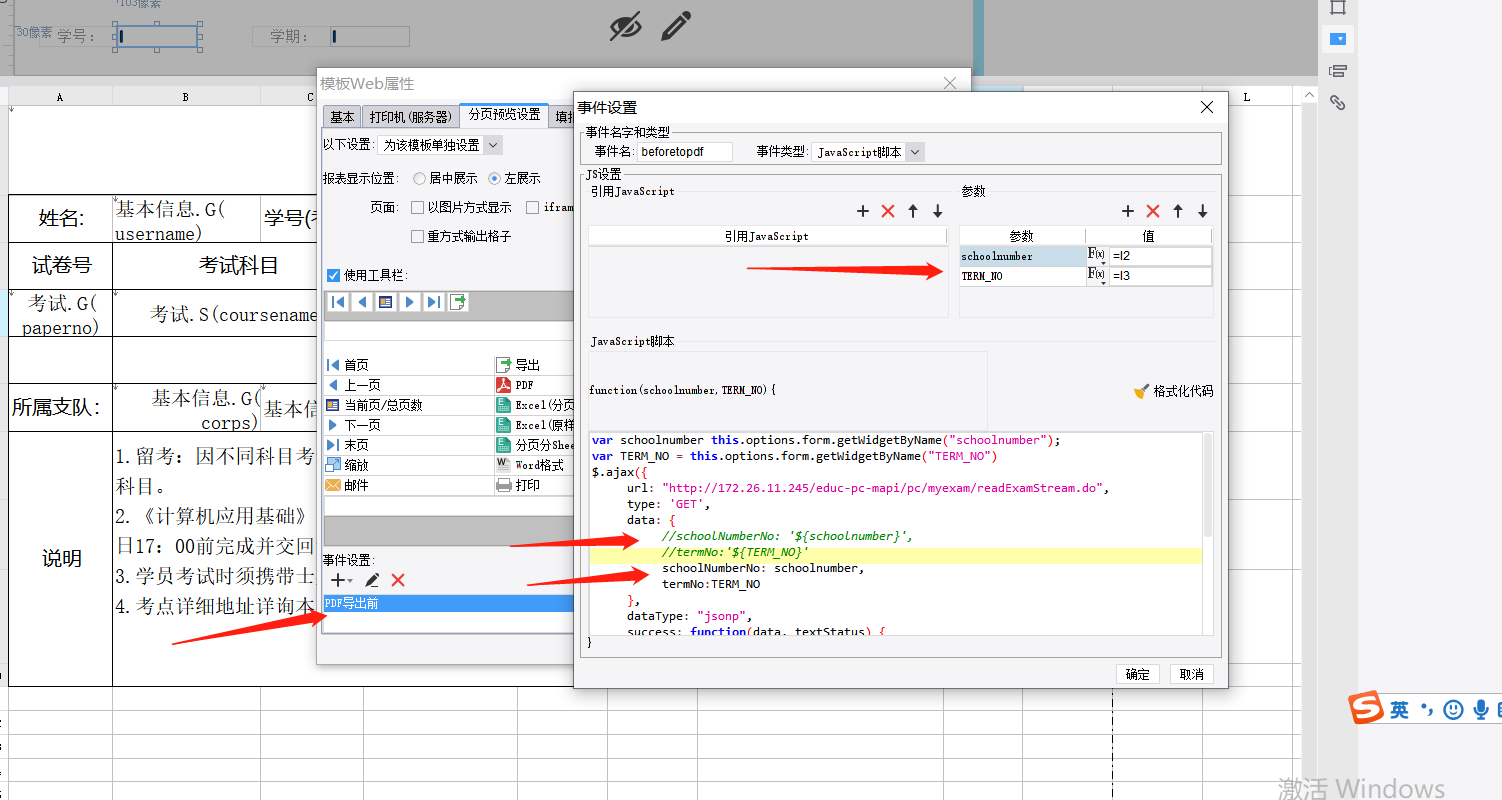1502x800 pixels.
Task: Add a 引用JavaScript entry with plus icon
Action: tap(863, 211)
